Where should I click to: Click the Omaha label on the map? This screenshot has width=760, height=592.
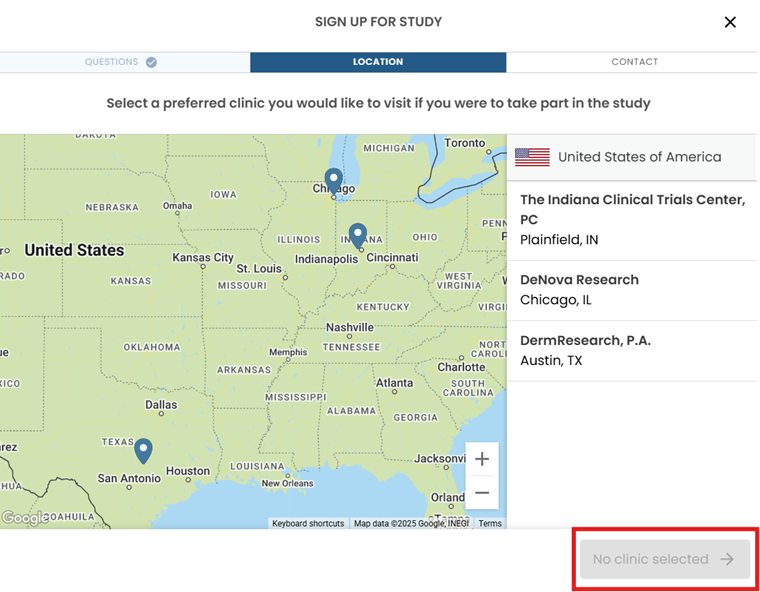pyautogui.click(x=177, y=206)
